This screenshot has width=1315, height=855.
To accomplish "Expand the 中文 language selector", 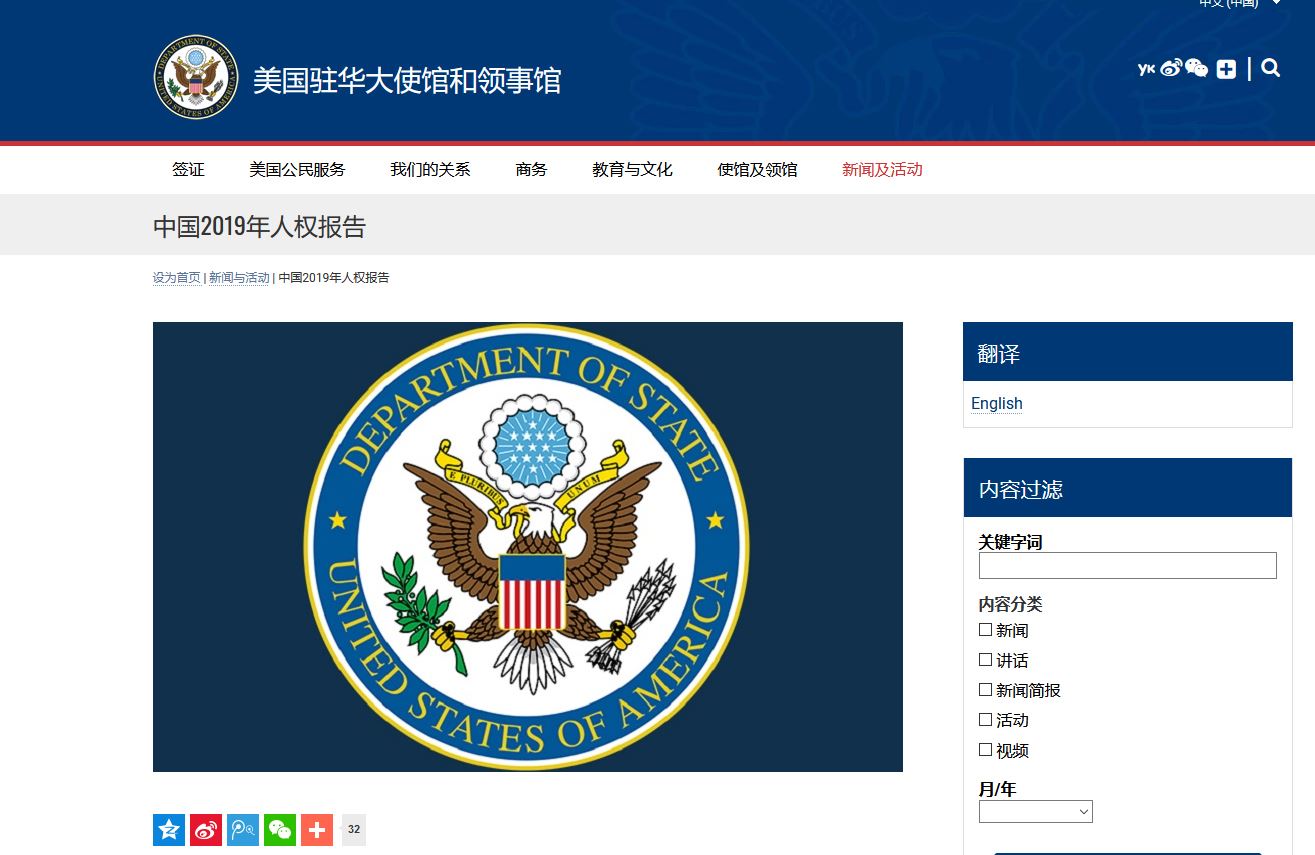I will click(x=1240, y=4).
